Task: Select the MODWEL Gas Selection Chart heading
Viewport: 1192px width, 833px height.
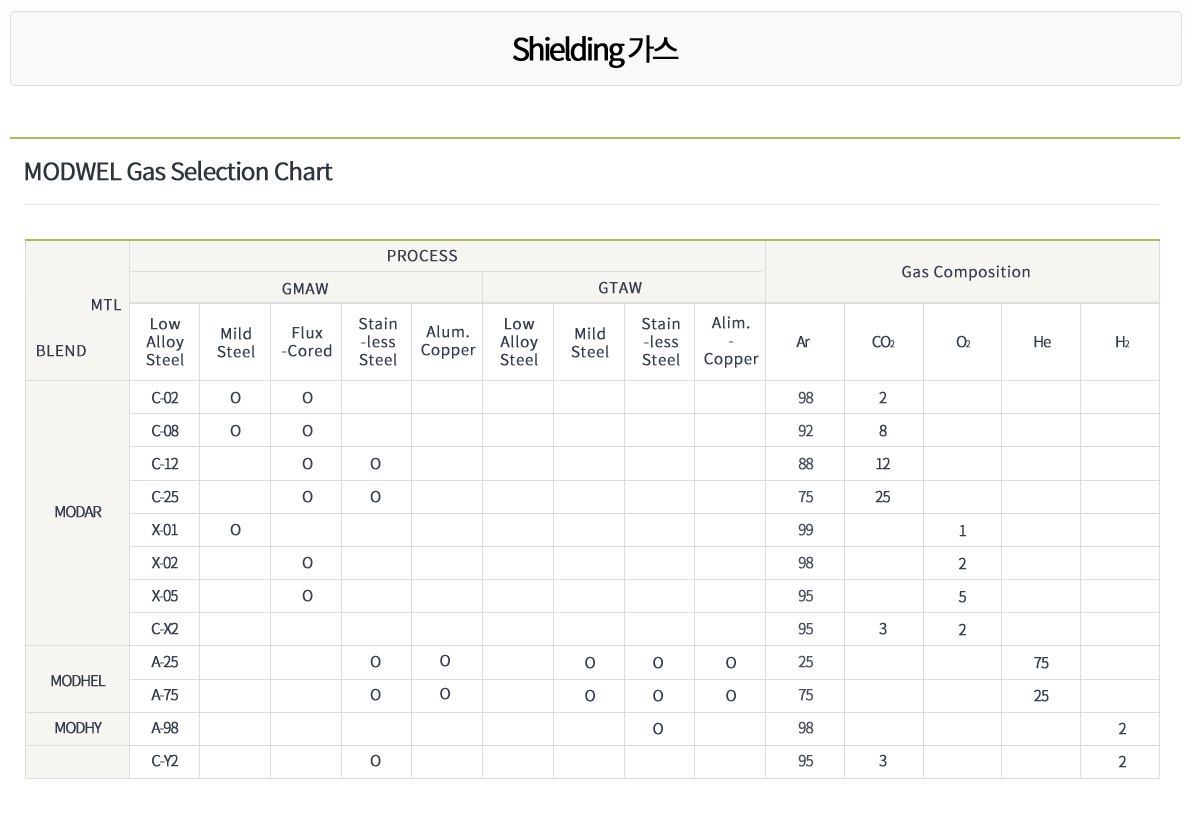Action: click(x=178, y=172)
